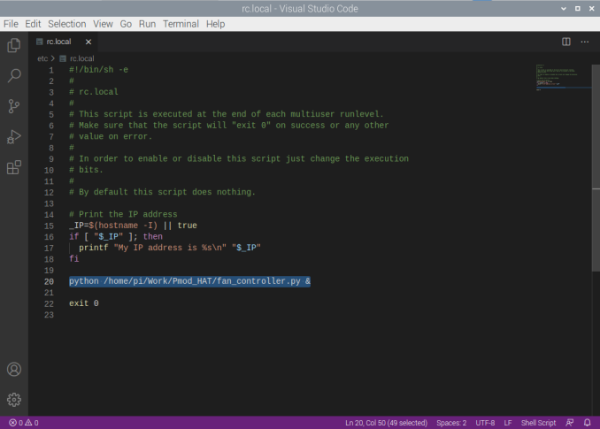The image size is (600, 429).
Task: Open the Terminal menu
Action: 181,24
